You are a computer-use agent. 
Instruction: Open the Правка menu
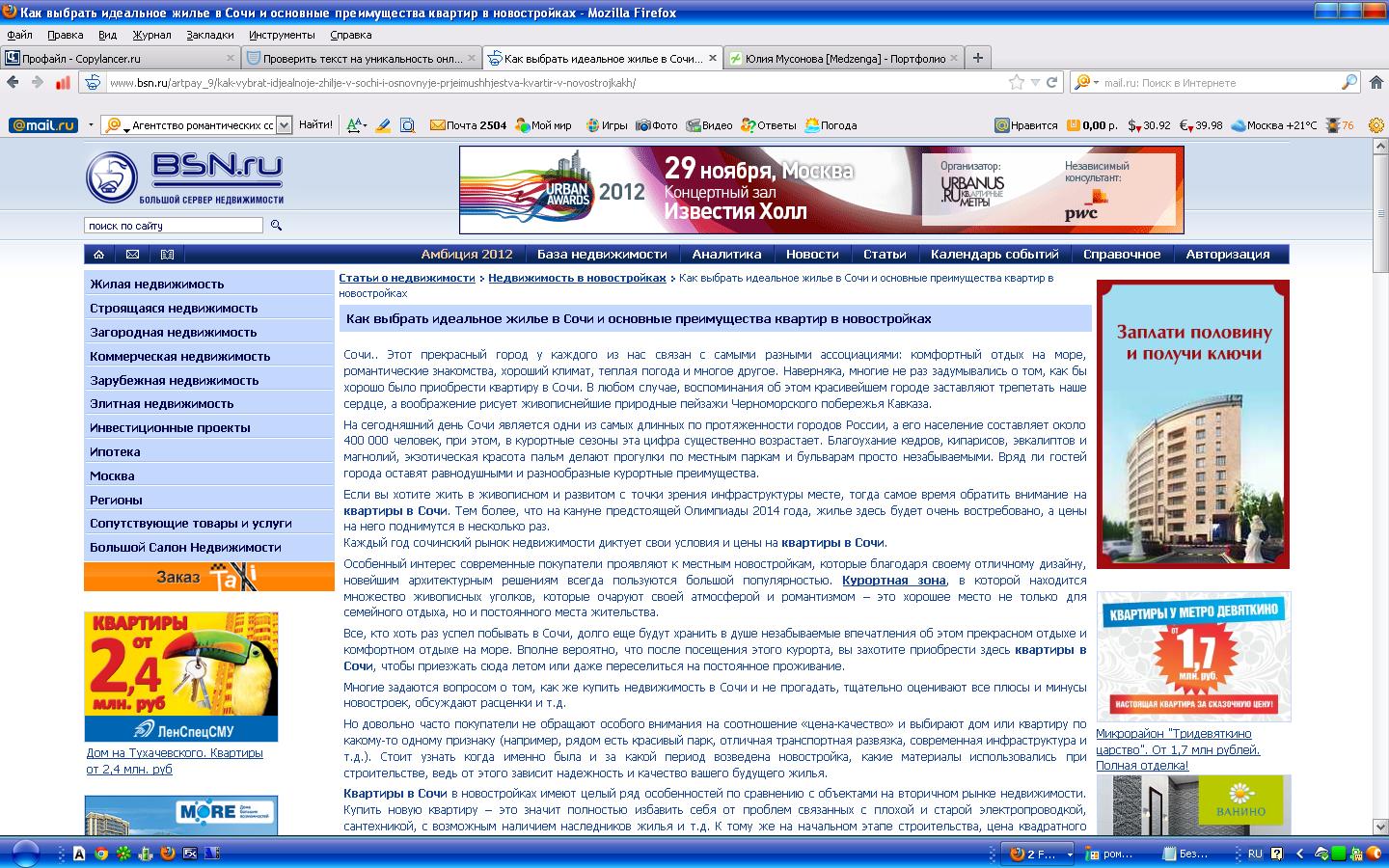coord(65,35)
